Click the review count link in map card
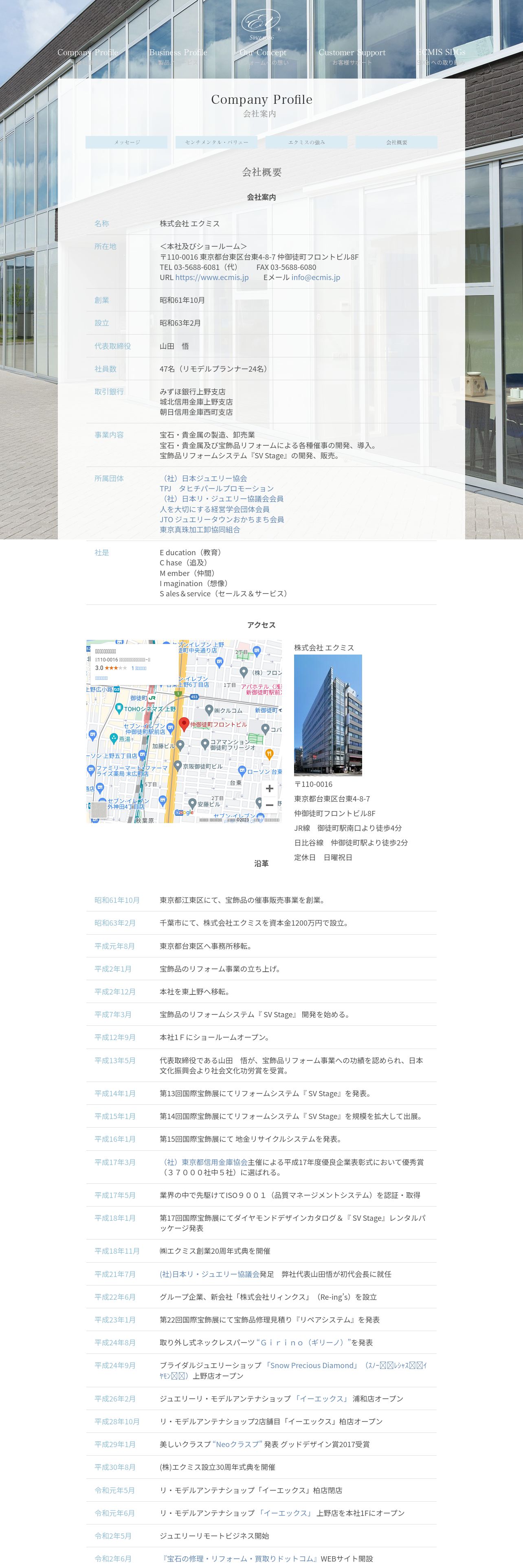The width and height of the screenshot is (523, 1568). (139, 668)
